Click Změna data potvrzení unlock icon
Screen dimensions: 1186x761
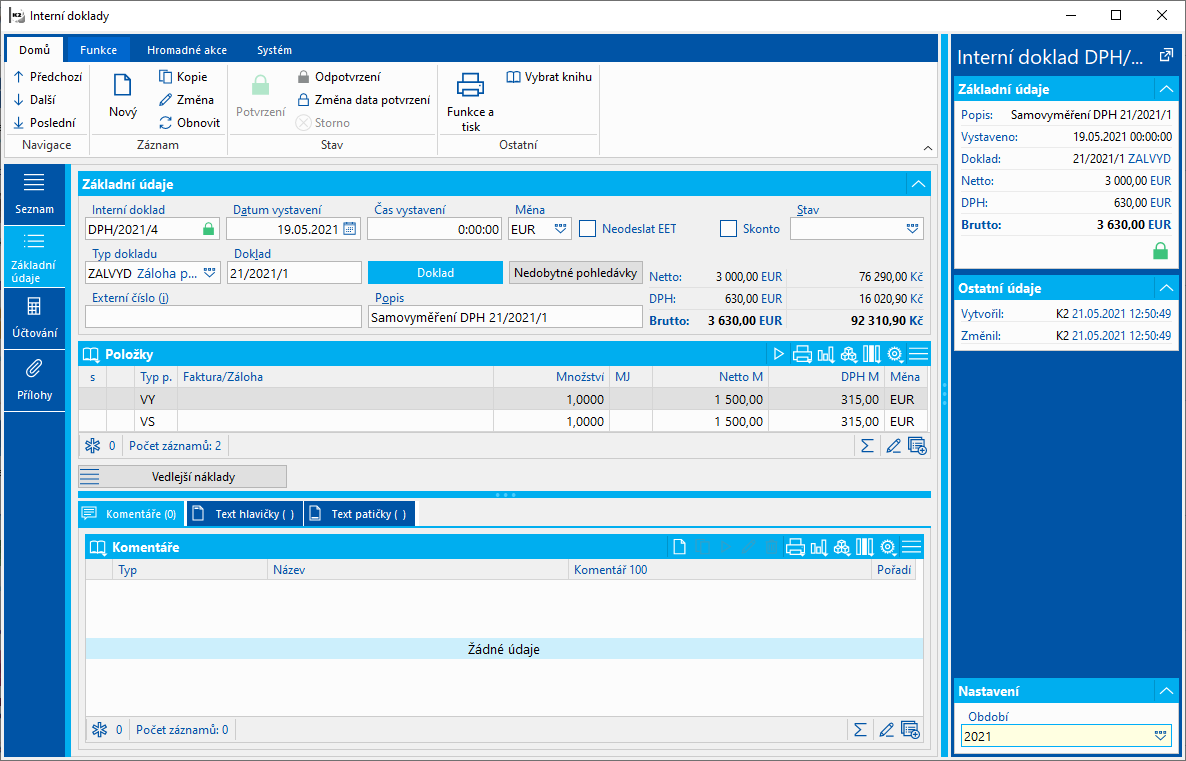303,99
